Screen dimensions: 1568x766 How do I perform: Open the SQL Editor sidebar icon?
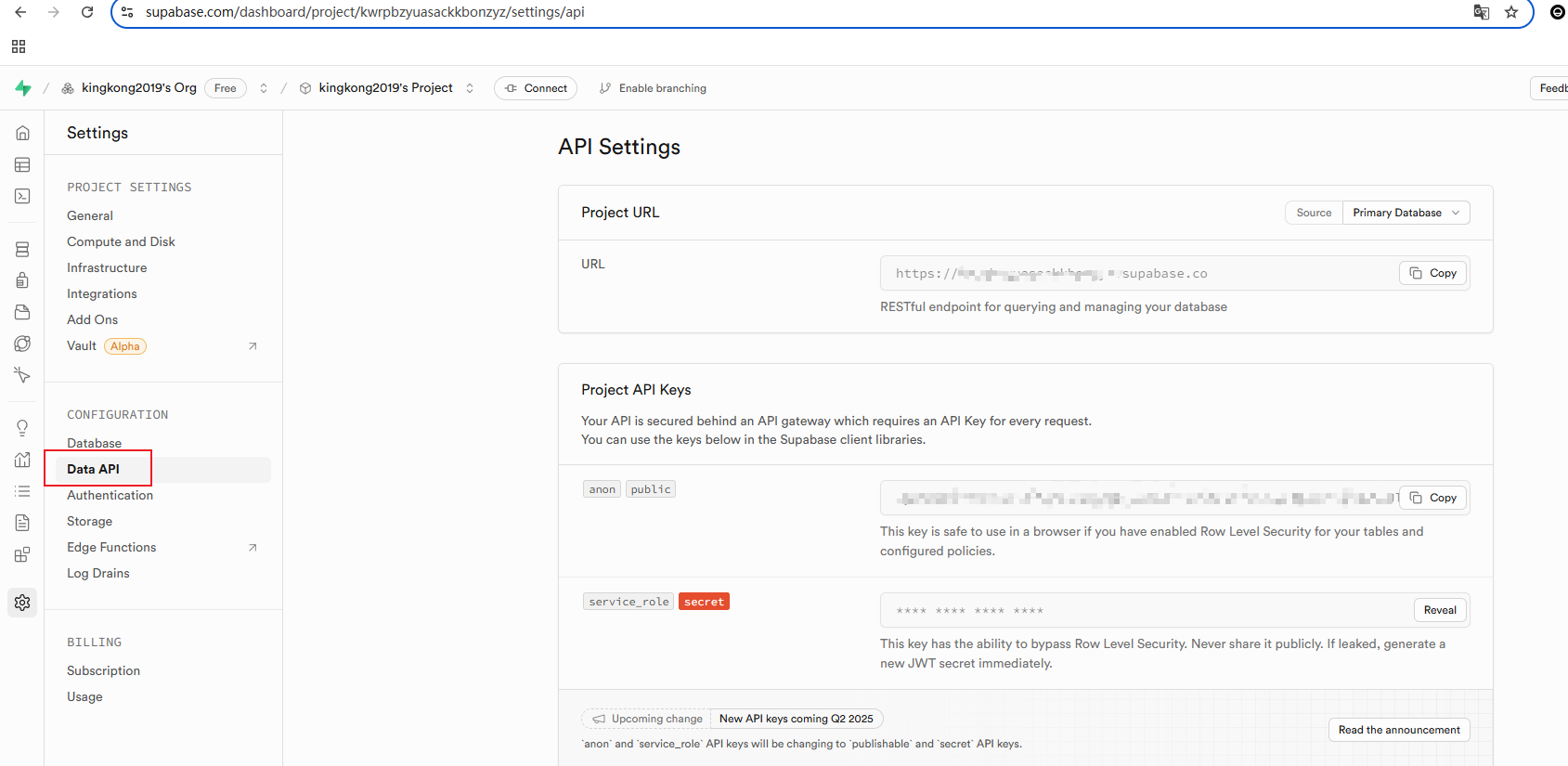pos(22,196)
